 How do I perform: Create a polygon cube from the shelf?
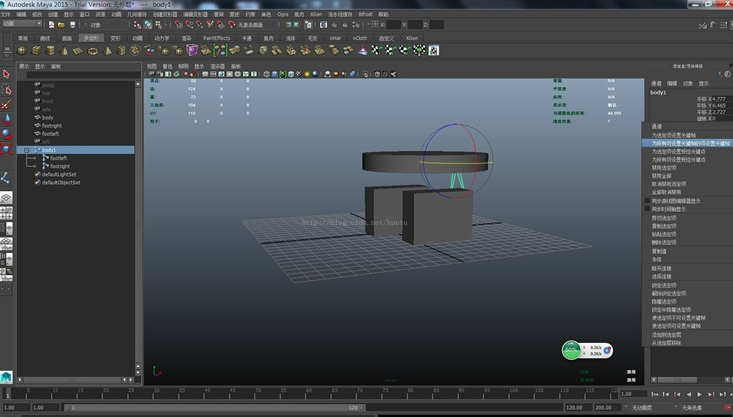(36, 50)
